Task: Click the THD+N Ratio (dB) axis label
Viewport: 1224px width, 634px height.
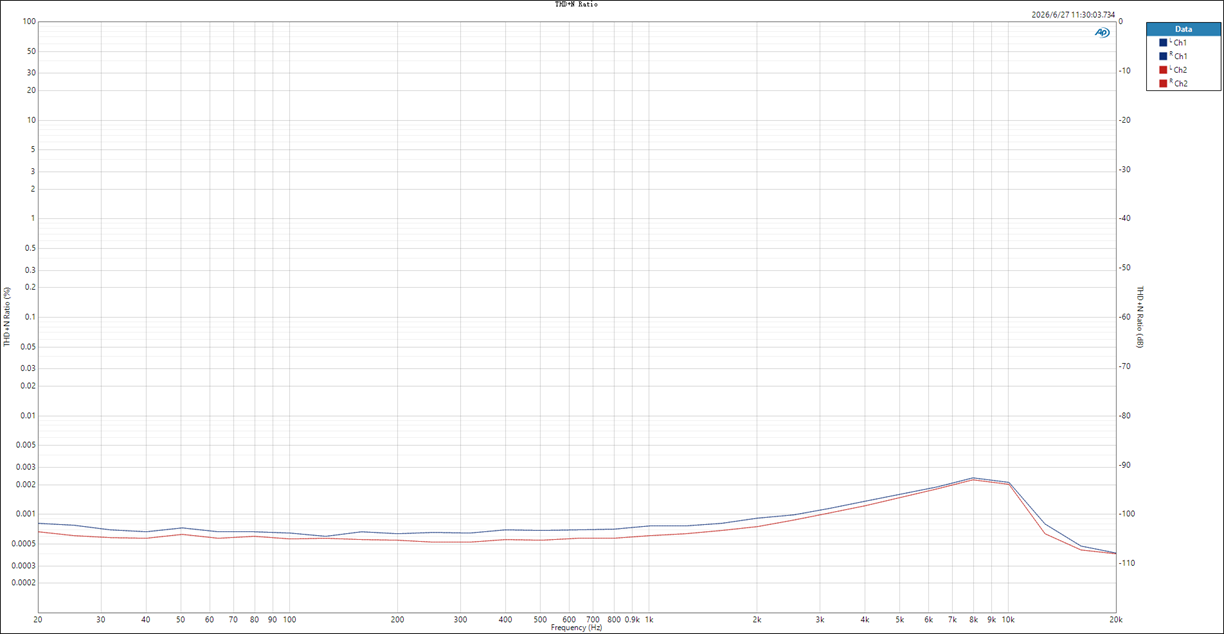Action: pos(1139,317)
